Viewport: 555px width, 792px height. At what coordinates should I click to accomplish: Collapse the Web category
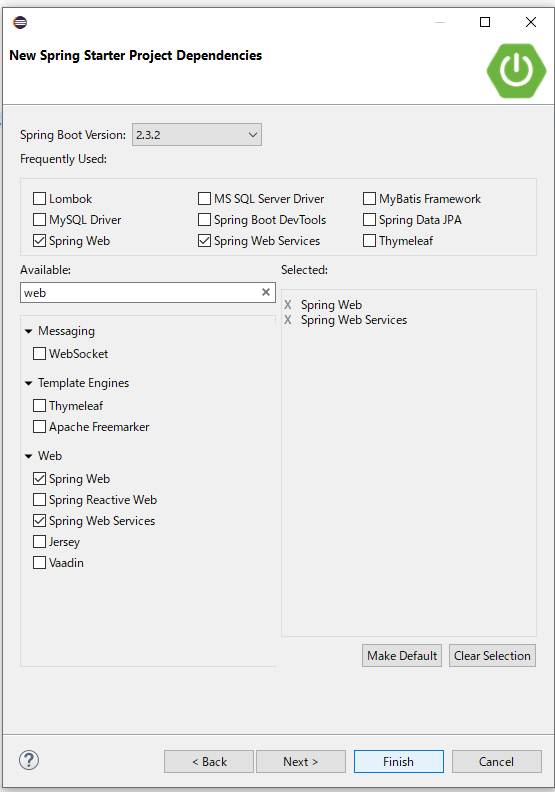pyautogui.click(x=28, y=456)
